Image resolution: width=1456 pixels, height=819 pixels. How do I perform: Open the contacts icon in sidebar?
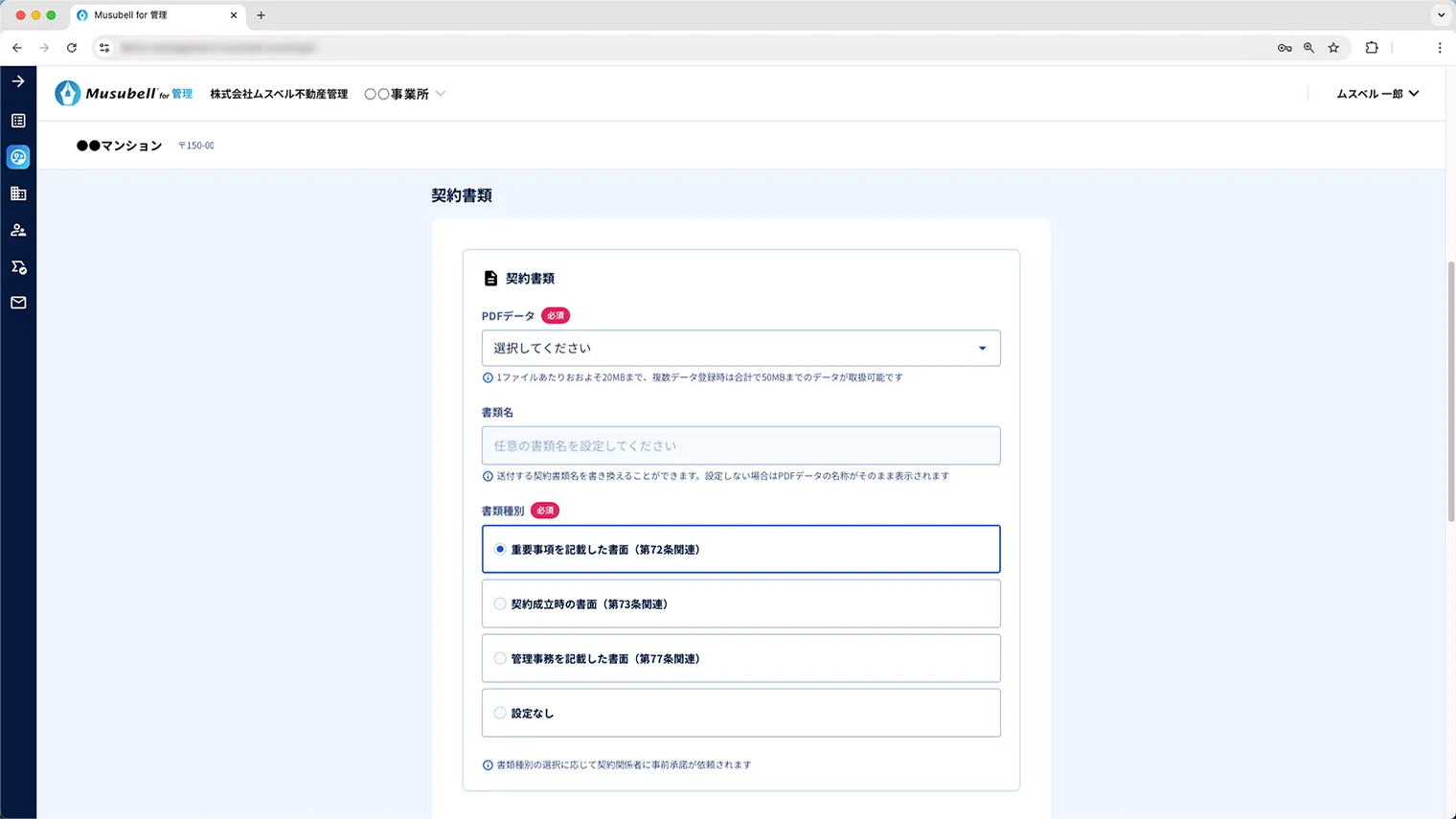[x=17, y=230]
